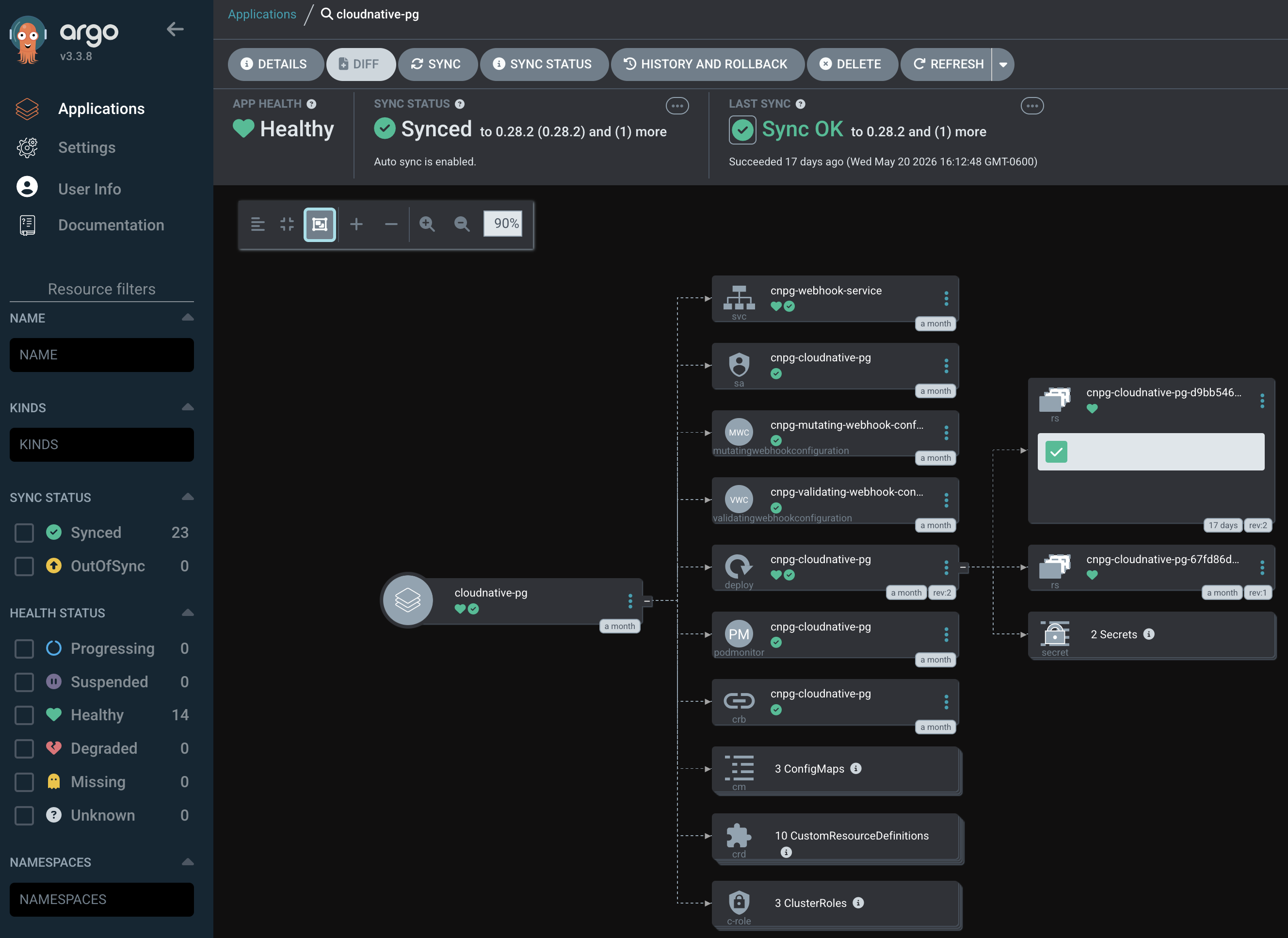The width and height of the screenshot is (1288, 938).
Task: Click the cnpg-cloudnative-pg service account icon
Action: pos(739,365)
